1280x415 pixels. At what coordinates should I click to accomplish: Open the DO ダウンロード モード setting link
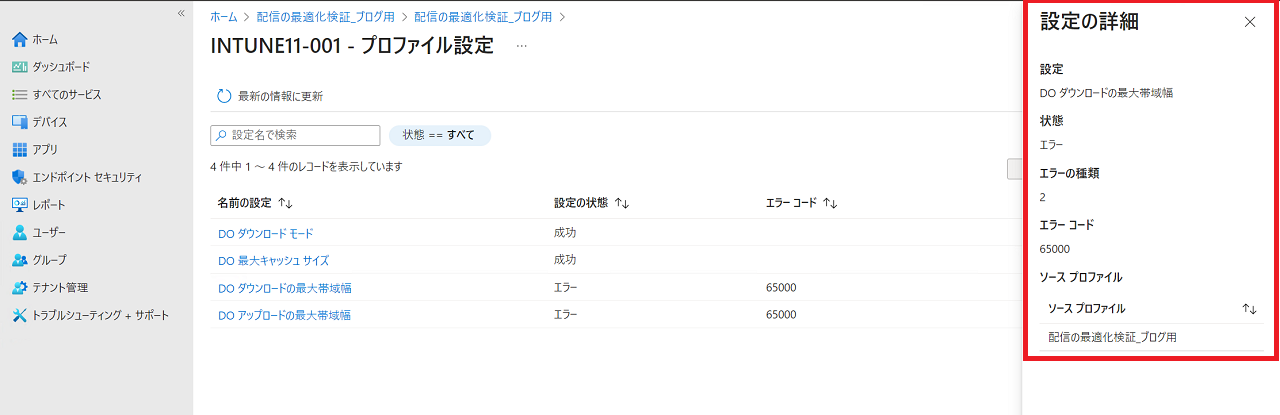coord(265,233)
